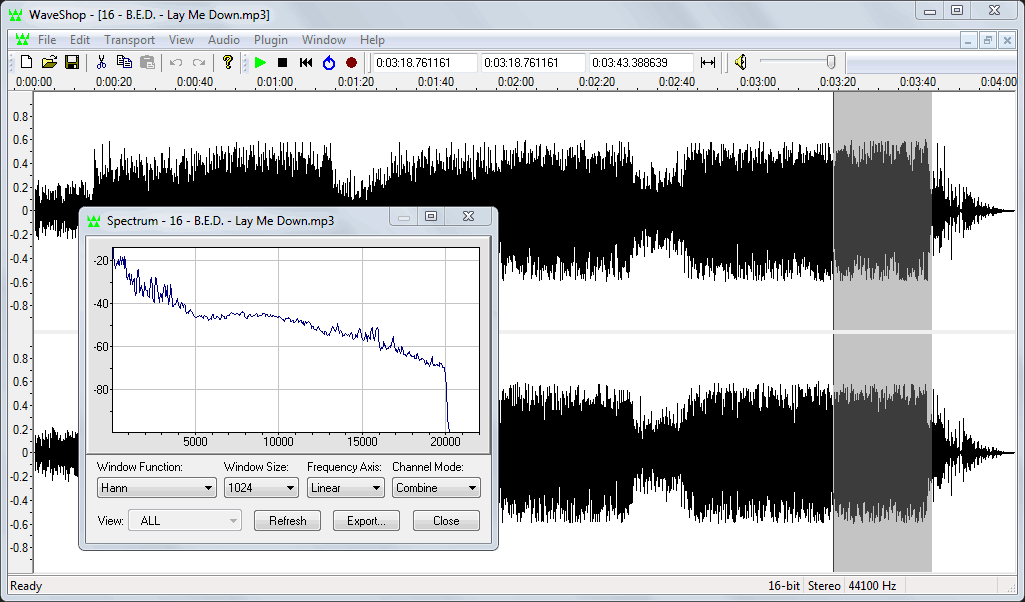Click the Undo arrow icon
This screenshot has width=1025, height=602.
[x=176, y=62]
